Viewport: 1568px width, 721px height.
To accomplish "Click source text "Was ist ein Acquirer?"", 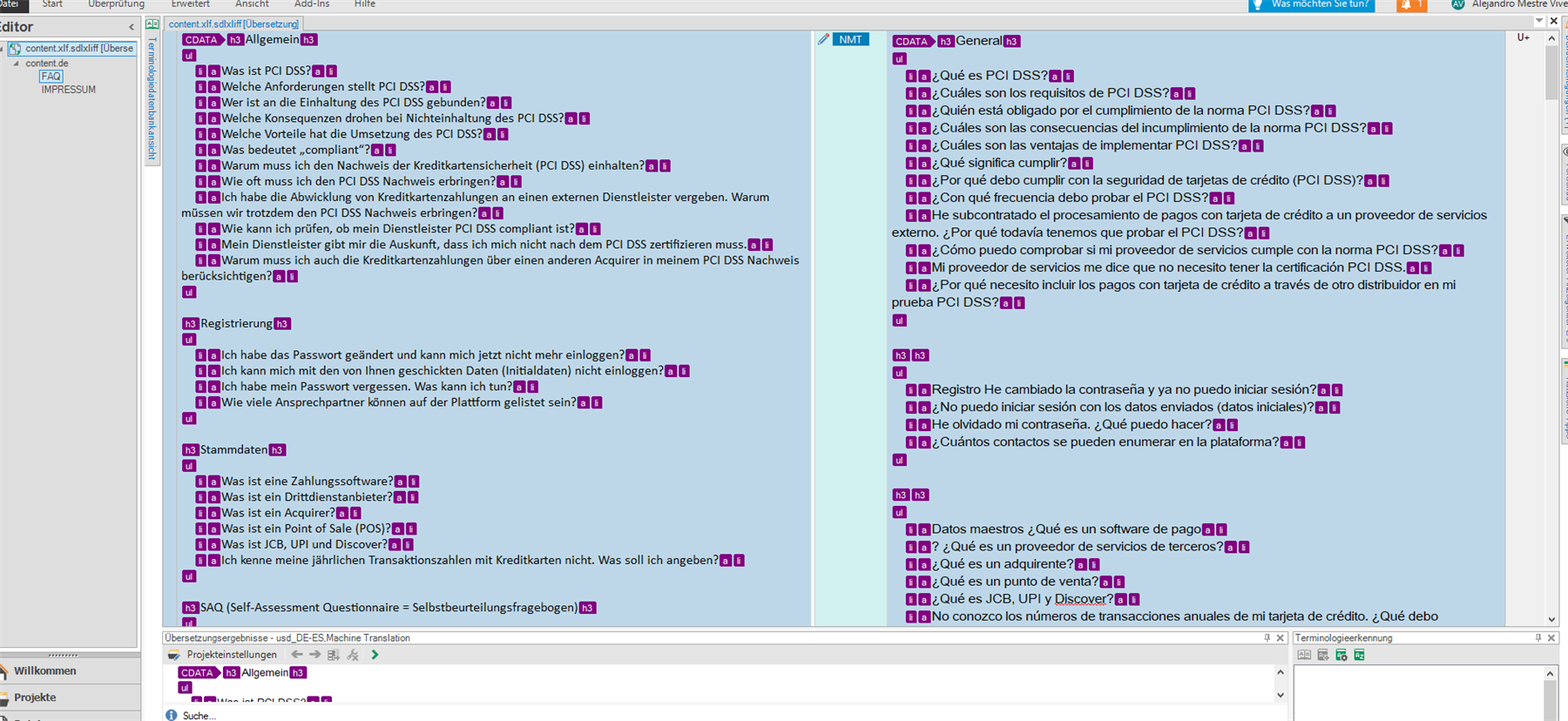I will coord(278,513).
